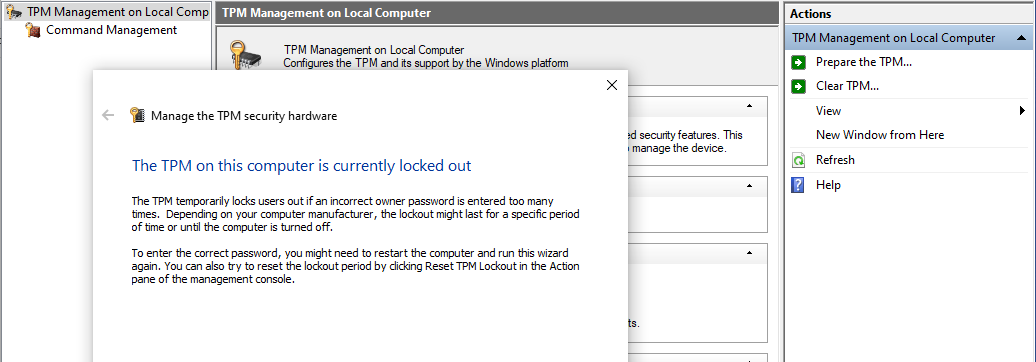Screen dimensions: 1036x362
Task: Choose Clear TPM action
Action: pyautogui.click(x=847, y=86)
